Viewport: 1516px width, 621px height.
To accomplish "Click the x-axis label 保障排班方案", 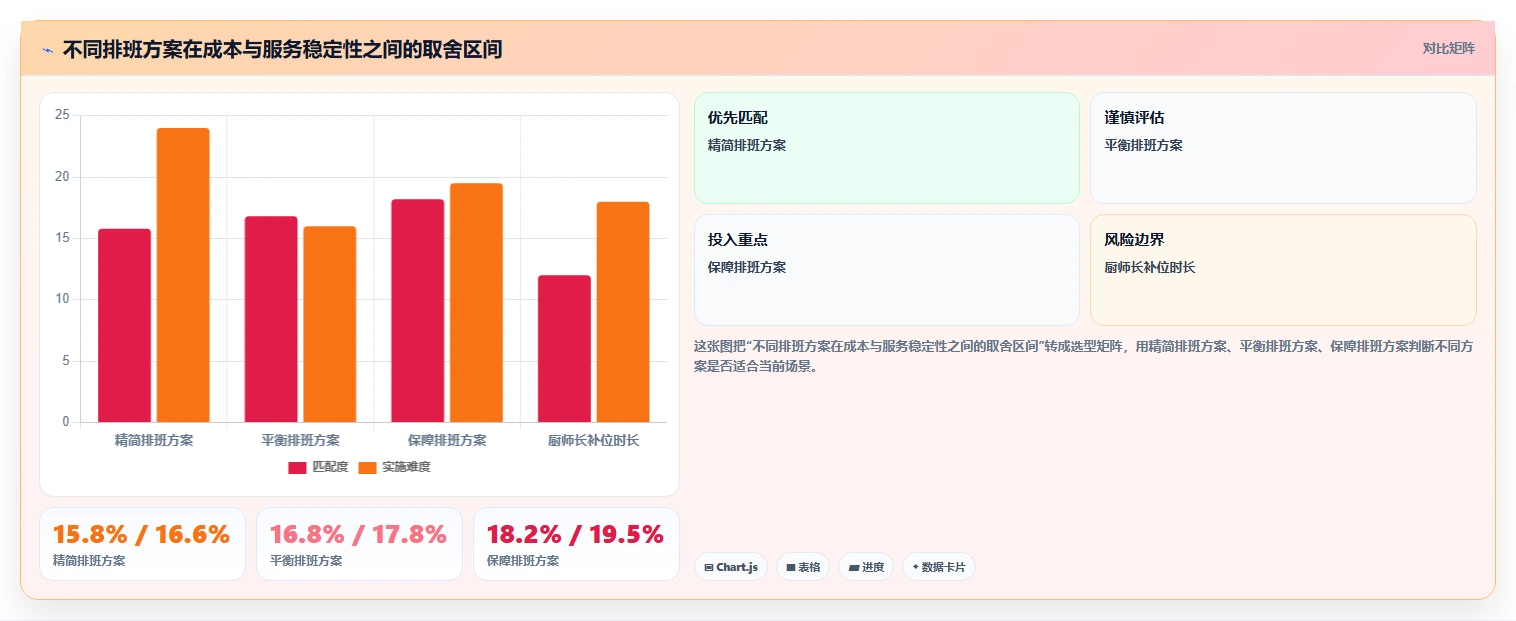I will [447, 440].
